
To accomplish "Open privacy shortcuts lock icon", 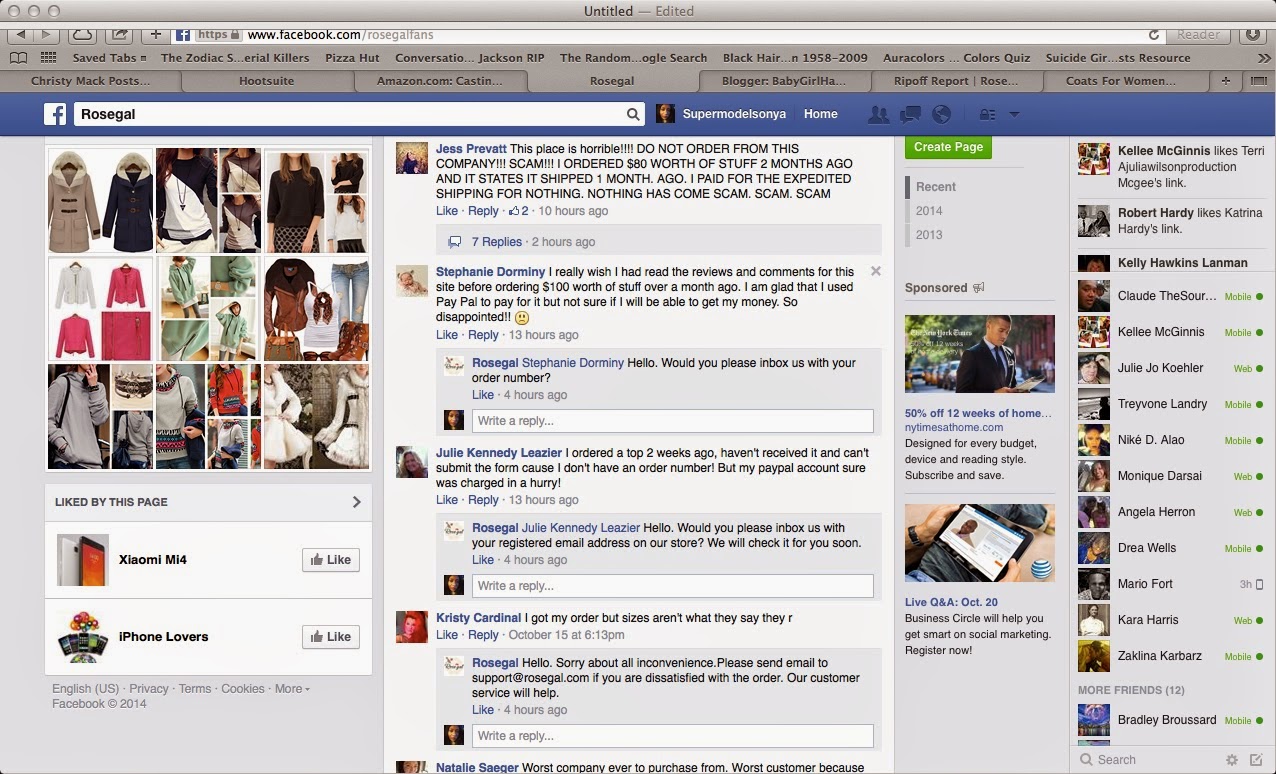I will click(x=987, y=114).
